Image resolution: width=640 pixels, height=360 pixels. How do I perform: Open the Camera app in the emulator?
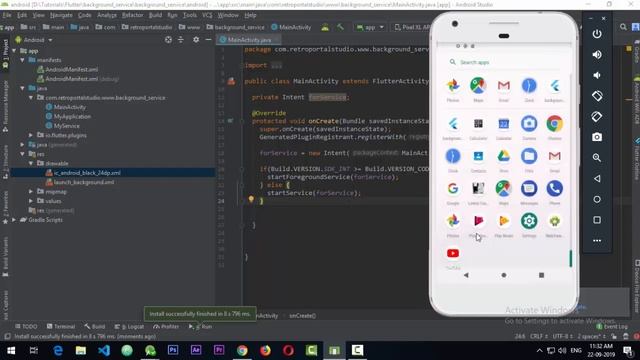click(x=529, y=124)
